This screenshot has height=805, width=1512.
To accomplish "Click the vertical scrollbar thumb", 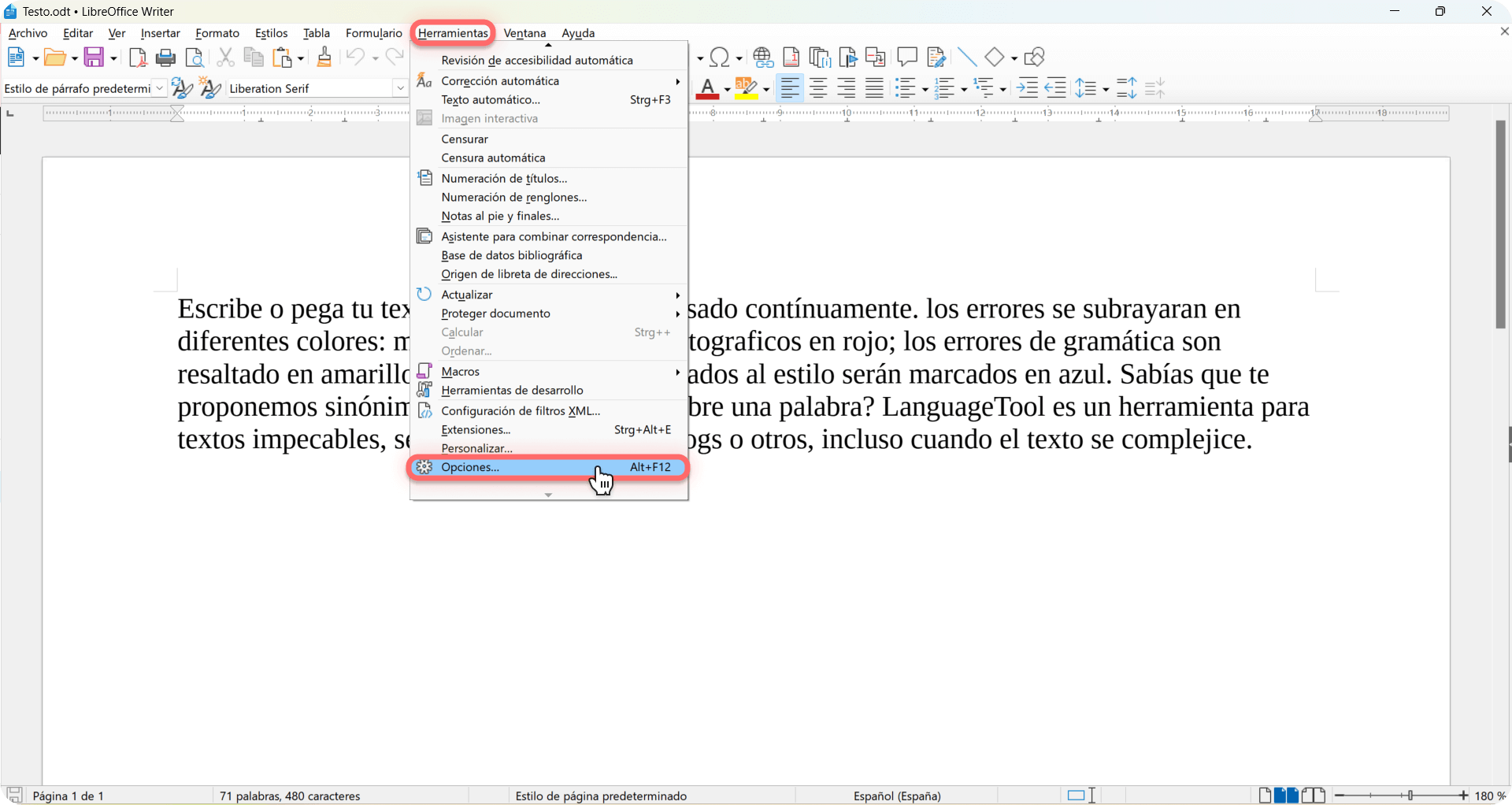I will (1500, 224).
